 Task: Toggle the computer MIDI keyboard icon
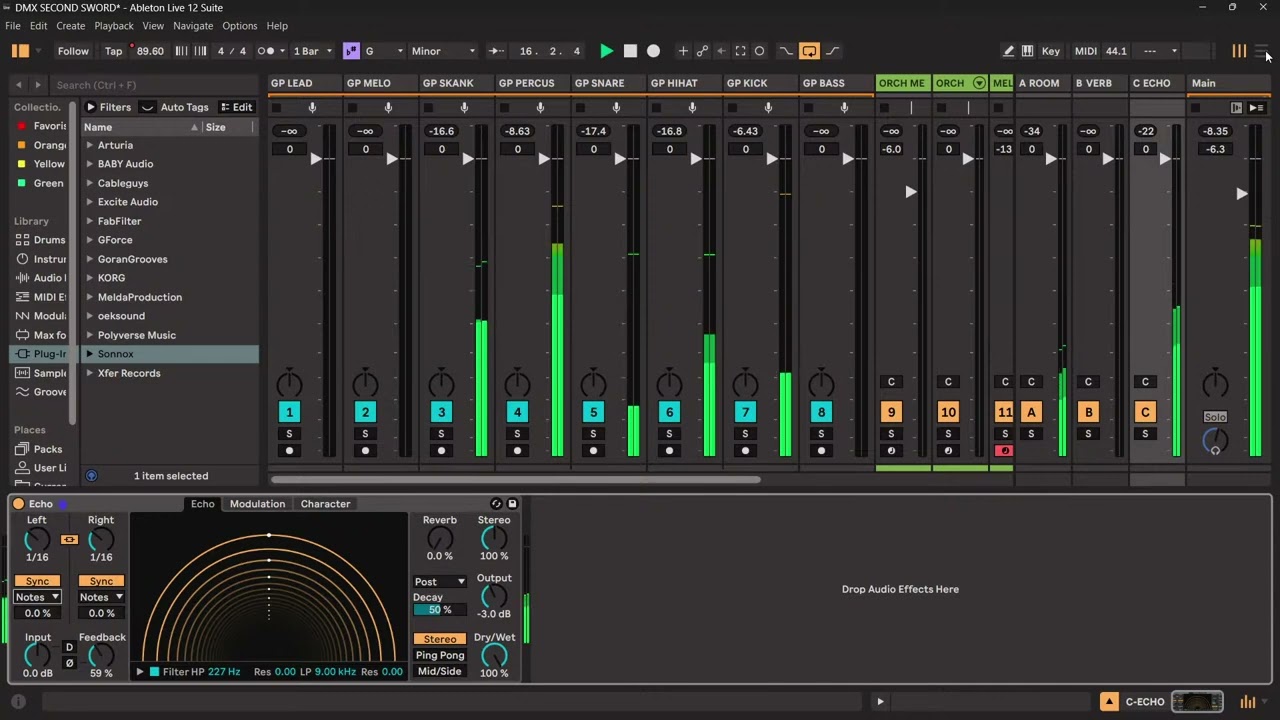[x=1027, y=51]
